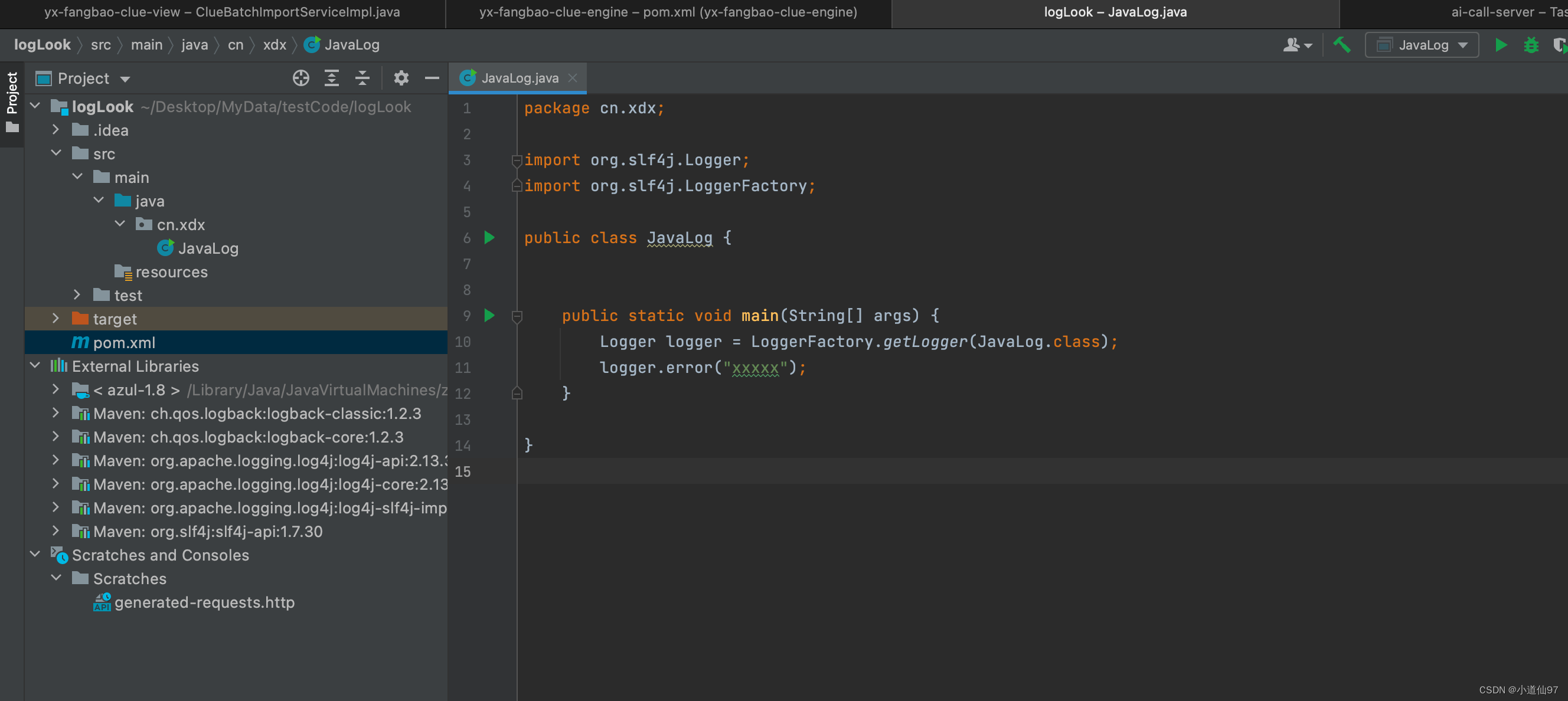Place cursor on empty line 15 in editor
1568x701 pixels.
coord(1042,471)
